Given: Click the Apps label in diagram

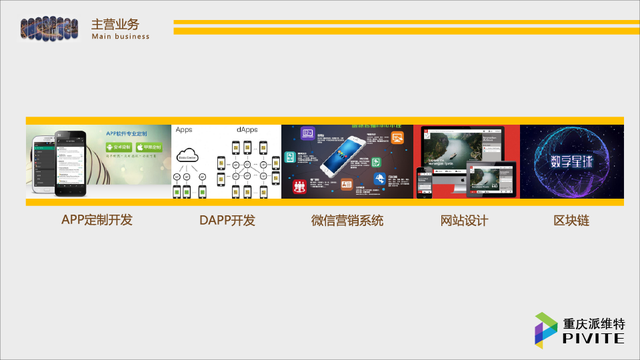Looking at the screenshot, I should (184, 130).
